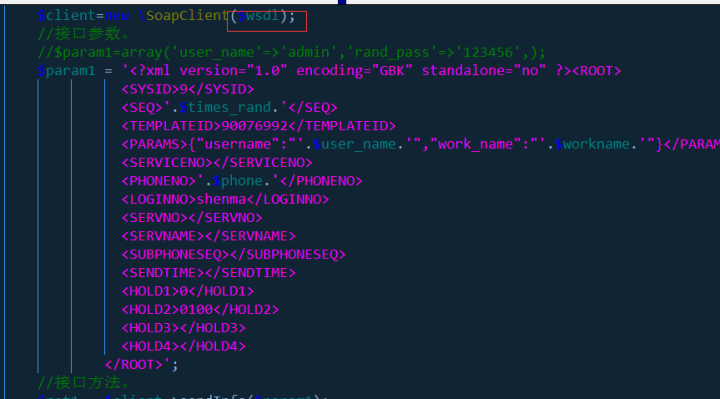Click the <SERVNO></SERVNO> line
Viewport: 720px width, 399px height.
(x=191, y=218)
